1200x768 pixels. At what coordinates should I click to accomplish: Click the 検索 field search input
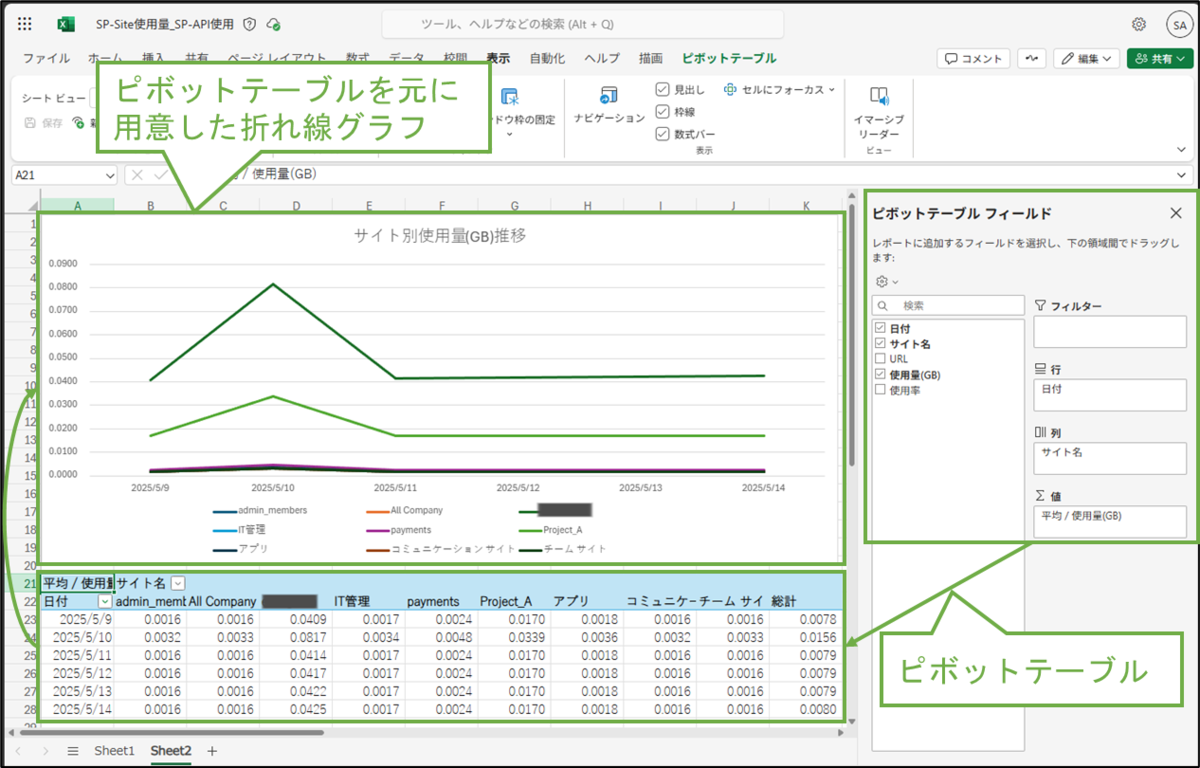(x=948, y=305)
